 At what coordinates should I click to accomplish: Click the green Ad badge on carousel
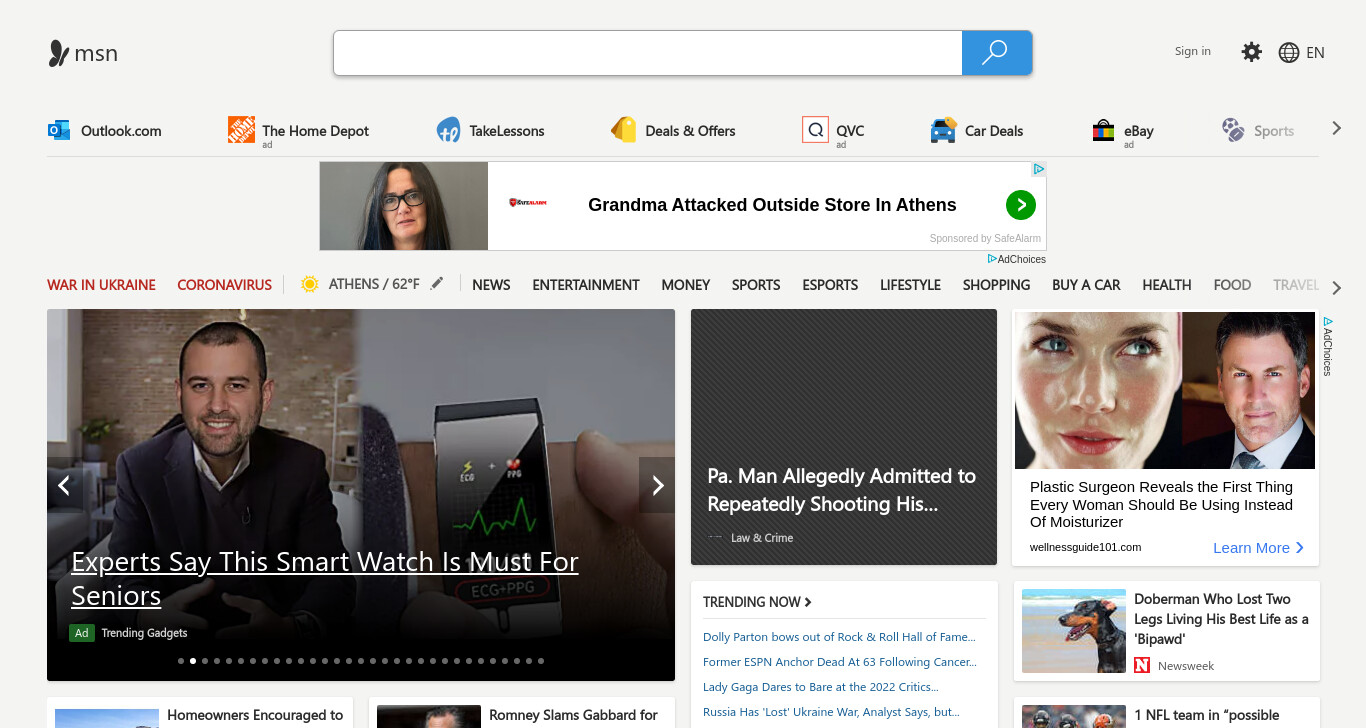point(81,633)
